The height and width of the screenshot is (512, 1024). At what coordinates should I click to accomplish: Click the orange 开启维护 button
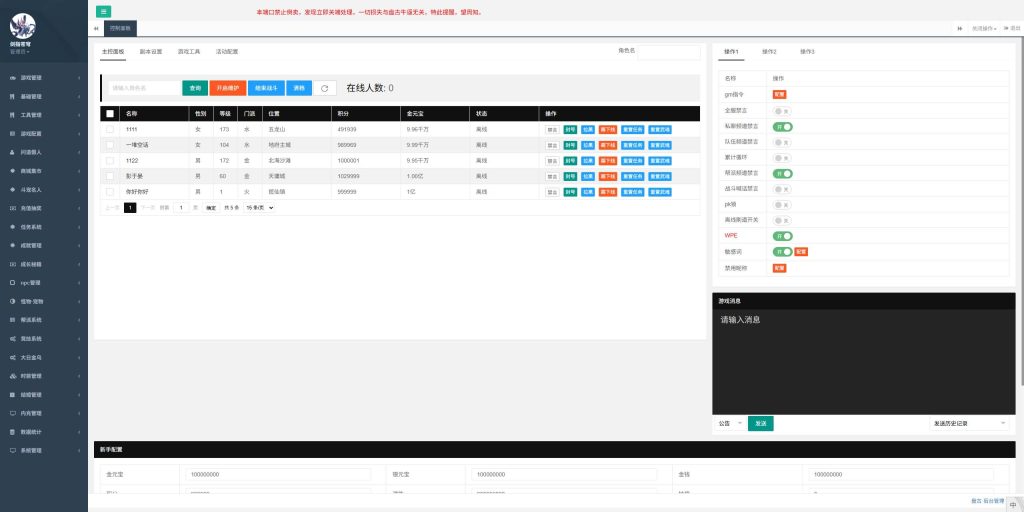(x=228, y=88)
